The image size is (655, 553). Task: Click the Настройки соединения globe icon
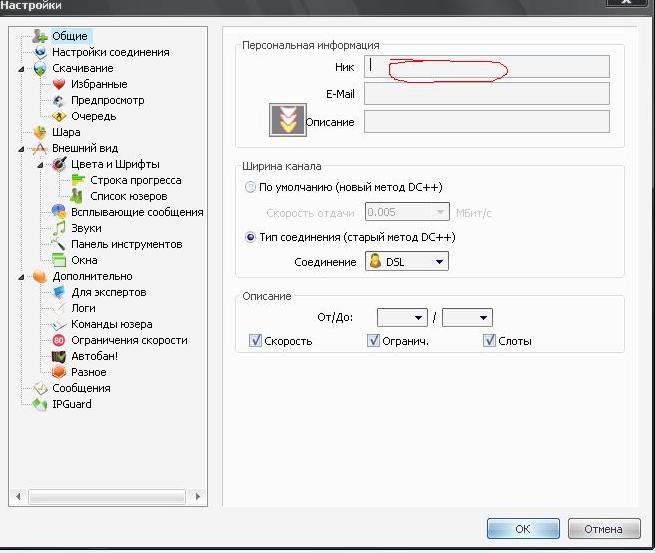pos(40,52)
